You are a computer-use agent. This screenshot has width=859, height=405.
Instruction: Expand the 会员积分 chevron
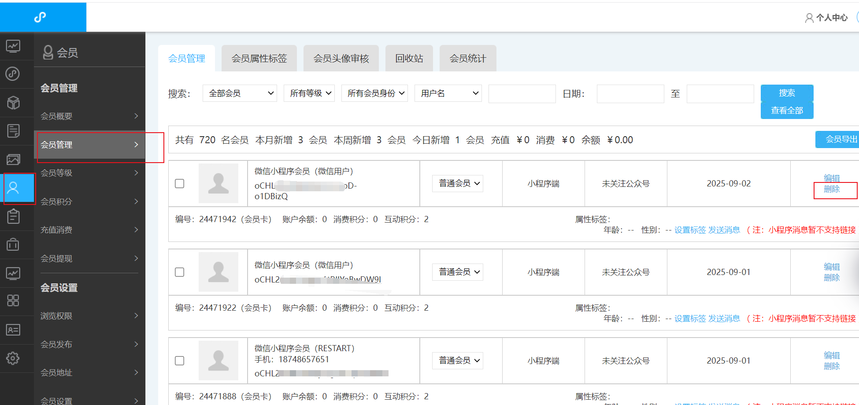[x=136, y=202]
